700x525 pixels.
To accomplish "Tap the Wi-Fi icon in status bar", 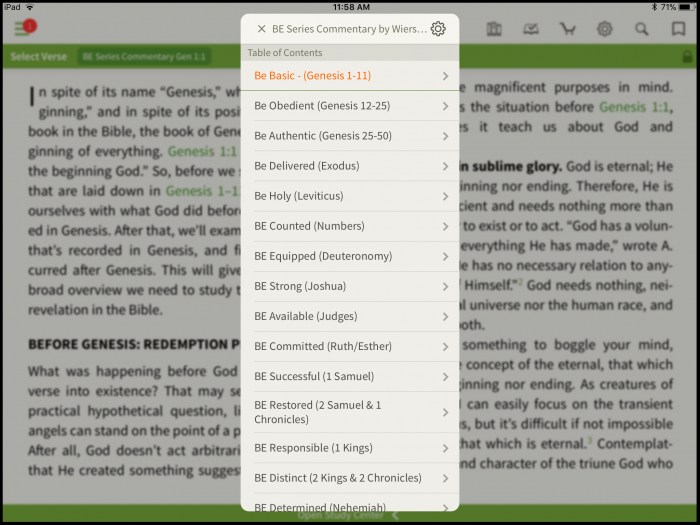I will click(30, 7).
